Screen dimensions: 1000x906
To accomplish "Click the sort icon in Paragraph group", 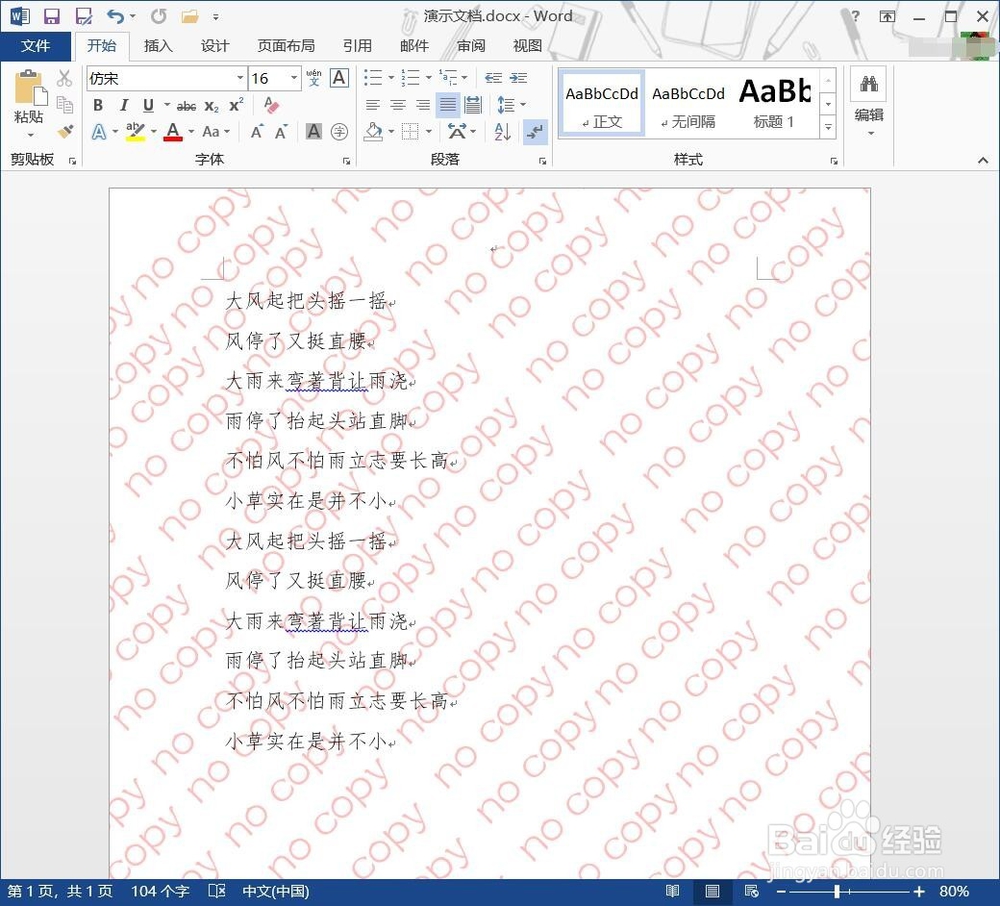I will 502,131.
